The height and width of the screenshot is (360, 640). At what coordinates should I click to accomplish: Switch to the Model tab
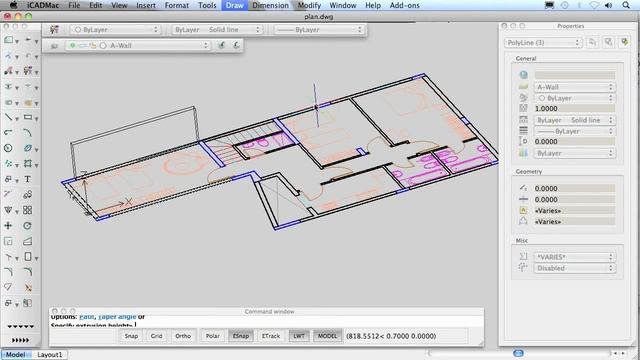16,355
